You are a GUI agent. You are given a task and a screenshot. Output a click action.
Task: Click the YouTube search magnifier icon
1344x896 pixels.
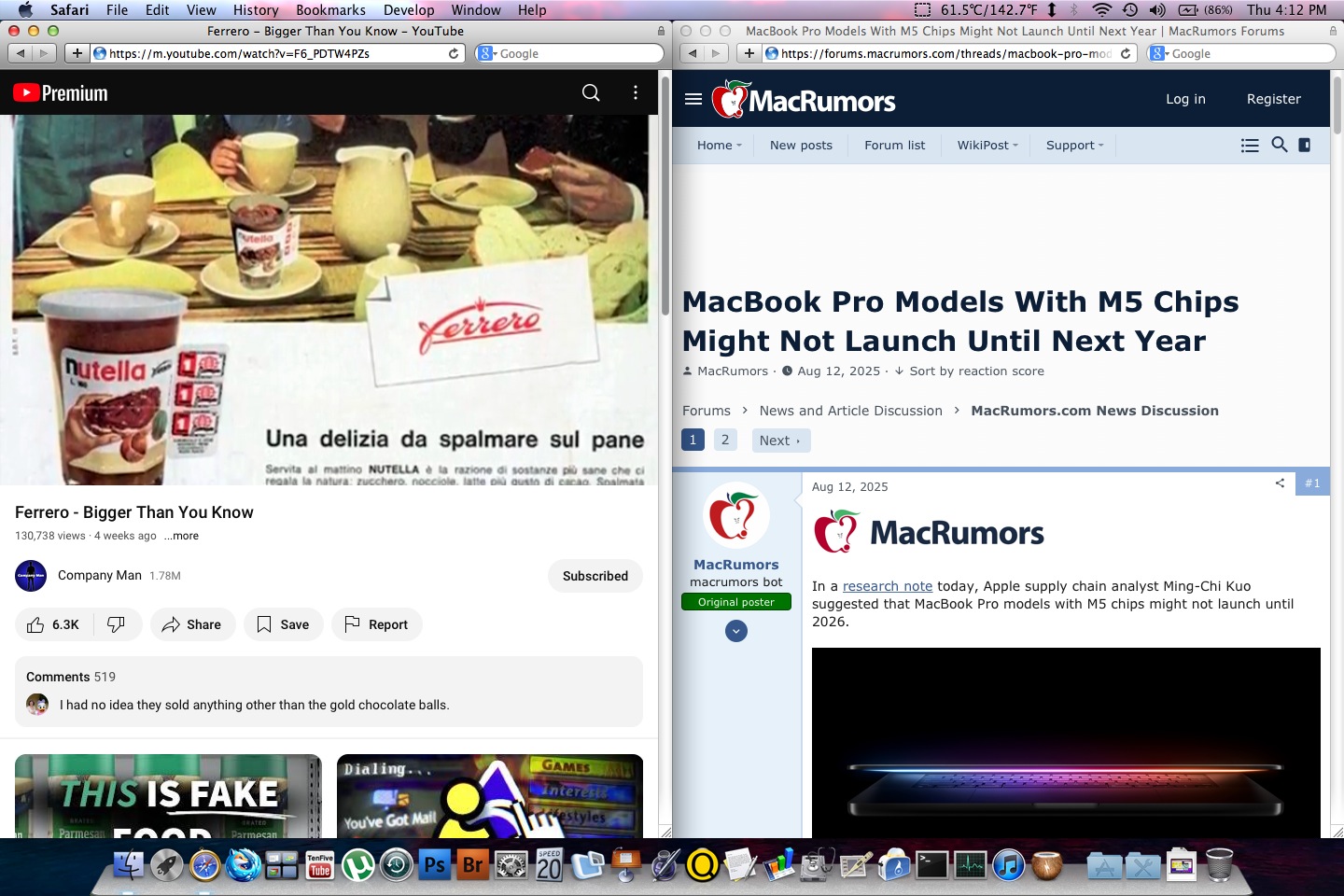tap(591, 92)
